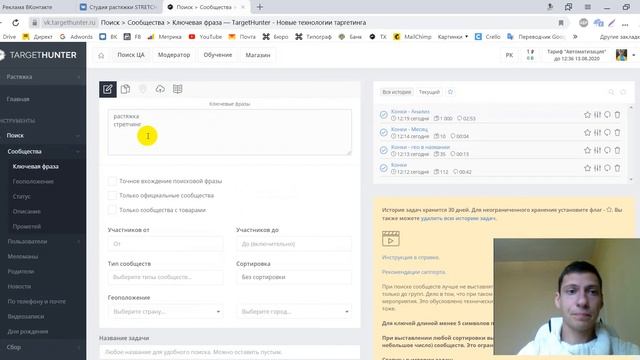Switch to 'Текущий' history tab
640x360 pixels.
(429, 92)
